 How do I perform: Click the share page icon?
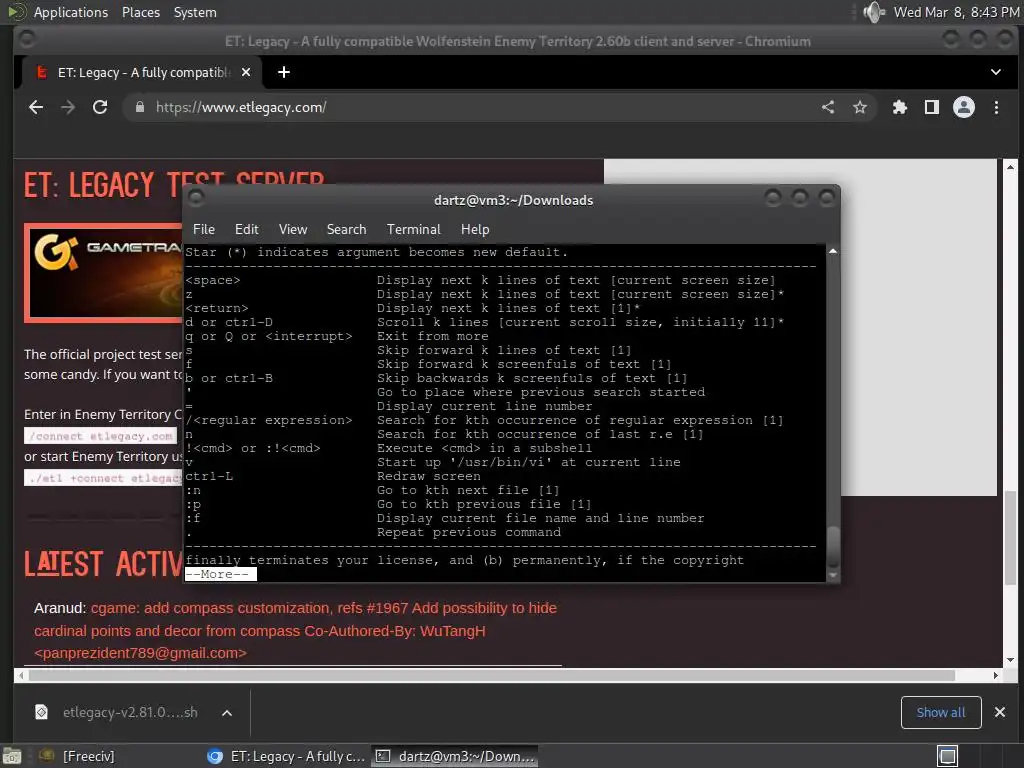[x=828, y=107]
